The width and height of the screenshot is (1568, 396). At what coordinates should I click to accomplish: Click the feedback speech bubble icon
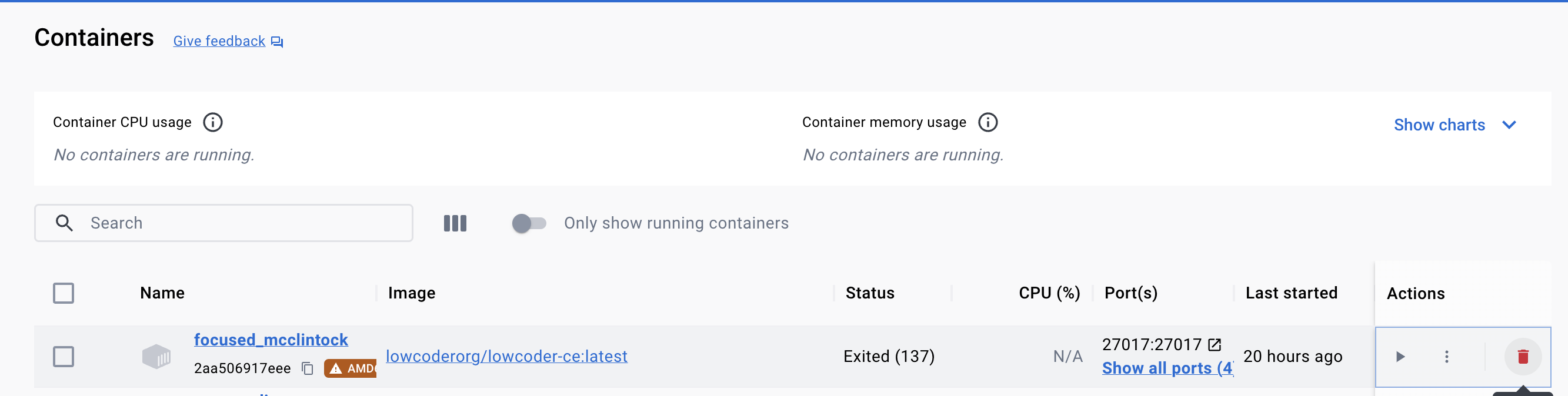tap(277, 41)
